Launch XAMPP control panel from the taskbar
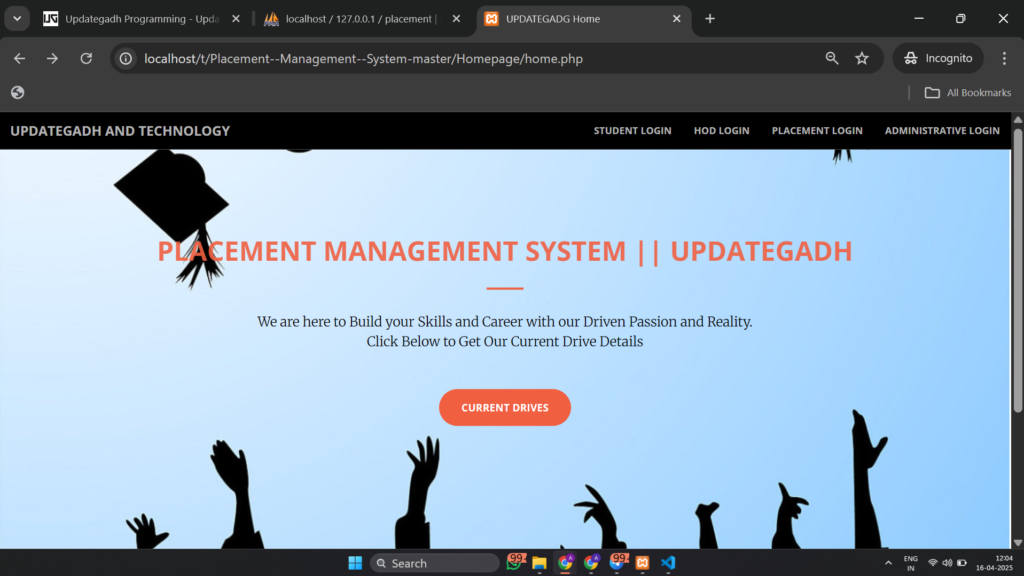 pyautogui.click(x=643, y=563)
